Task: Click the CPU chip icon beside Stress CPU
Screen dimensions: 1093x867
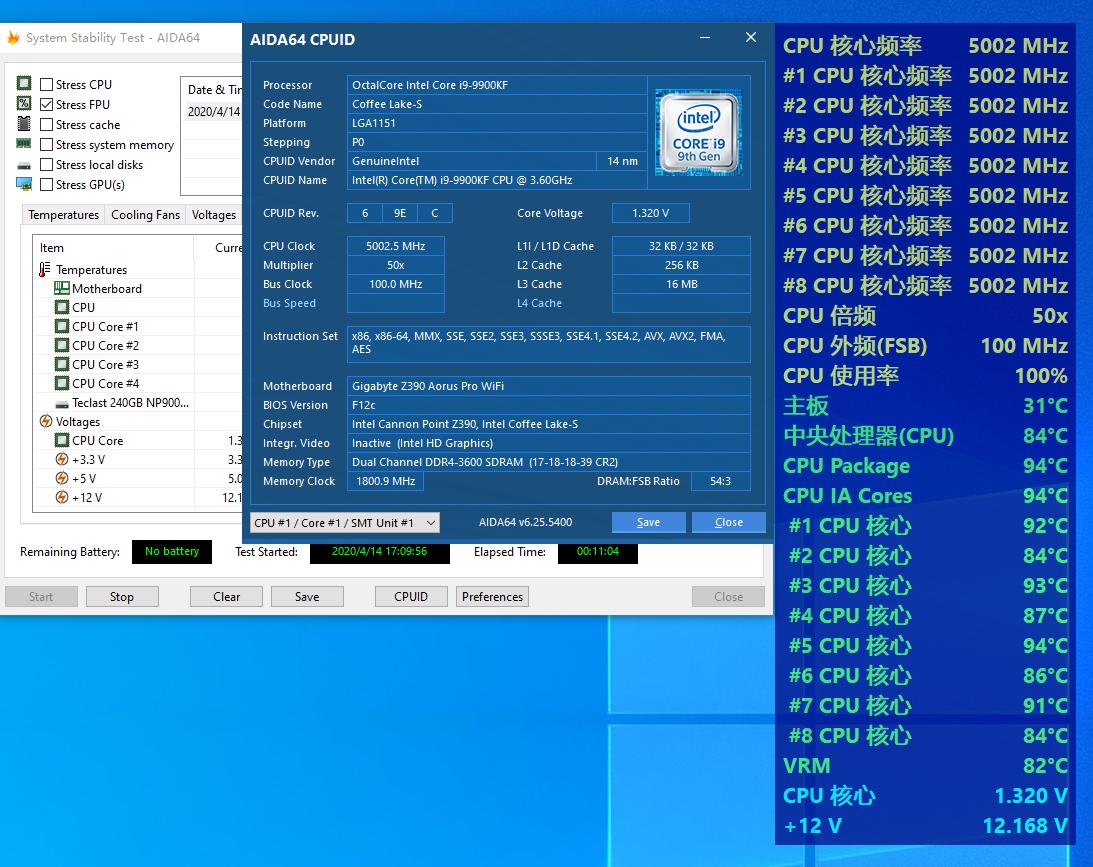Action: [24, 84]
